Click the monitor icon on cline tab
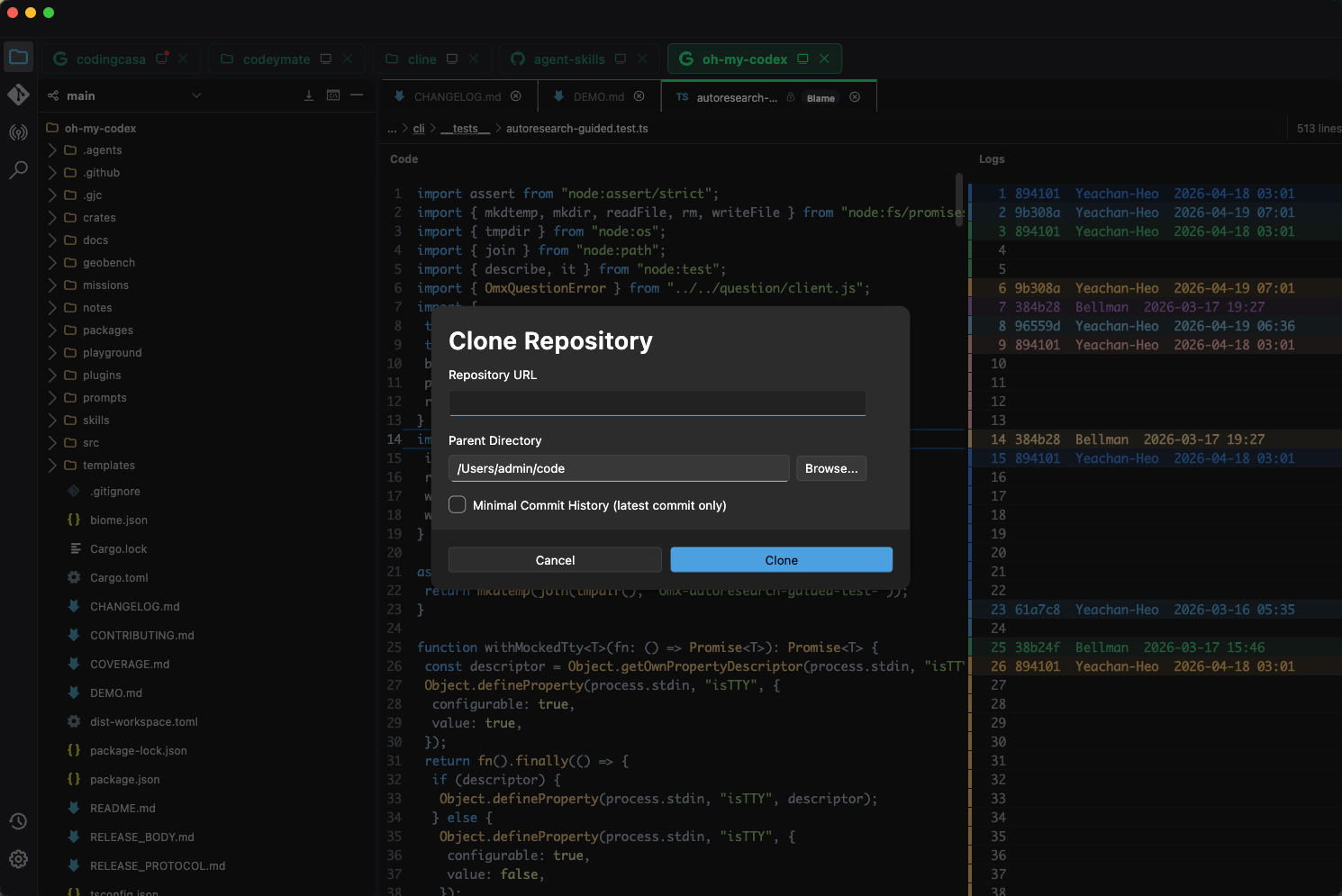Image resolution: width=1342 pixels, height=896 pixels. click(452, 59)
